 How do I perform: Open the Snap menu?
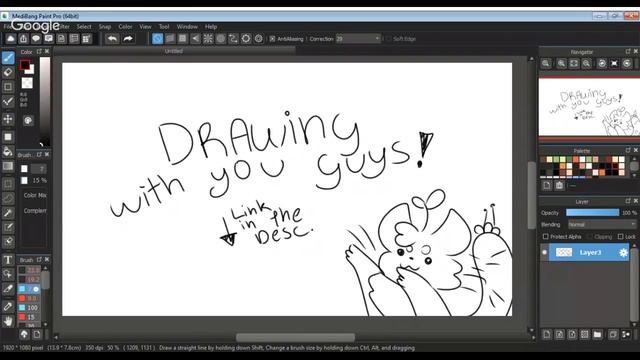[x=105, y=27]
